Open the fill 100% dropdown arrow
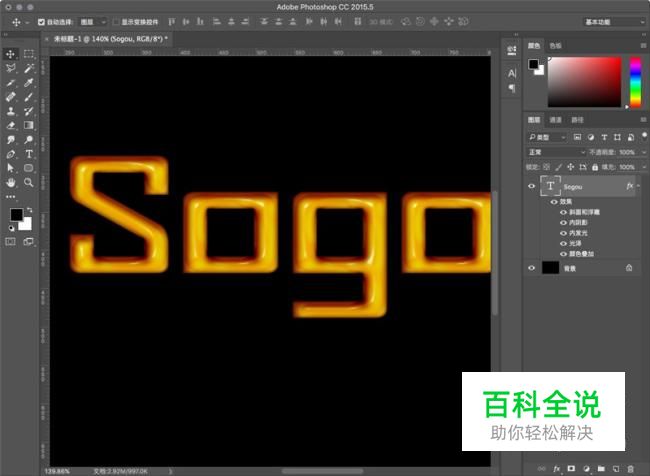 coord(644,167)
